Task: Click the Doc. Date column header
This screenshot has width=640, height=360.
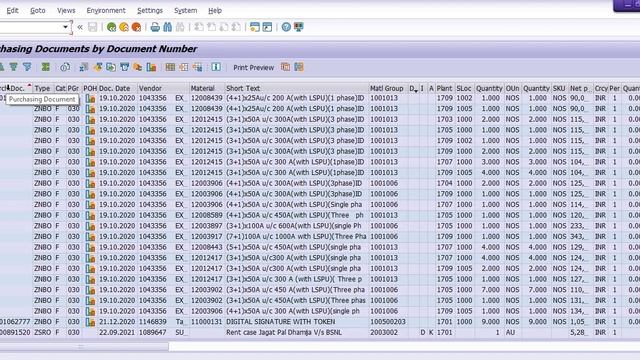Action: (117, 88)
